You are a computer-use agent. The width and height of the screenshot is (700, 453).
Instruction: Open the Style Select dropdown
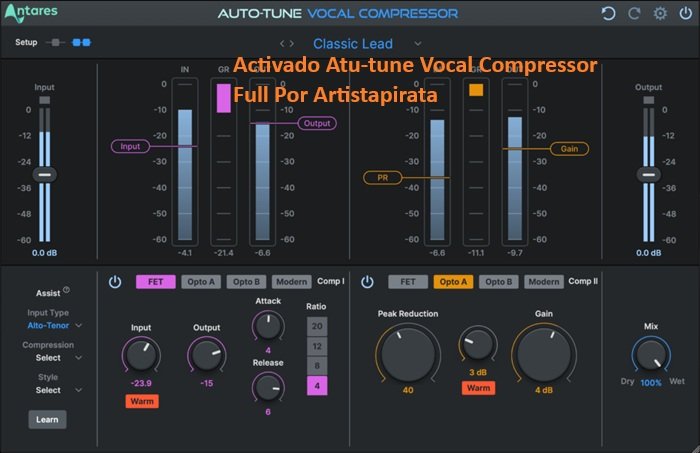point(79,390)
